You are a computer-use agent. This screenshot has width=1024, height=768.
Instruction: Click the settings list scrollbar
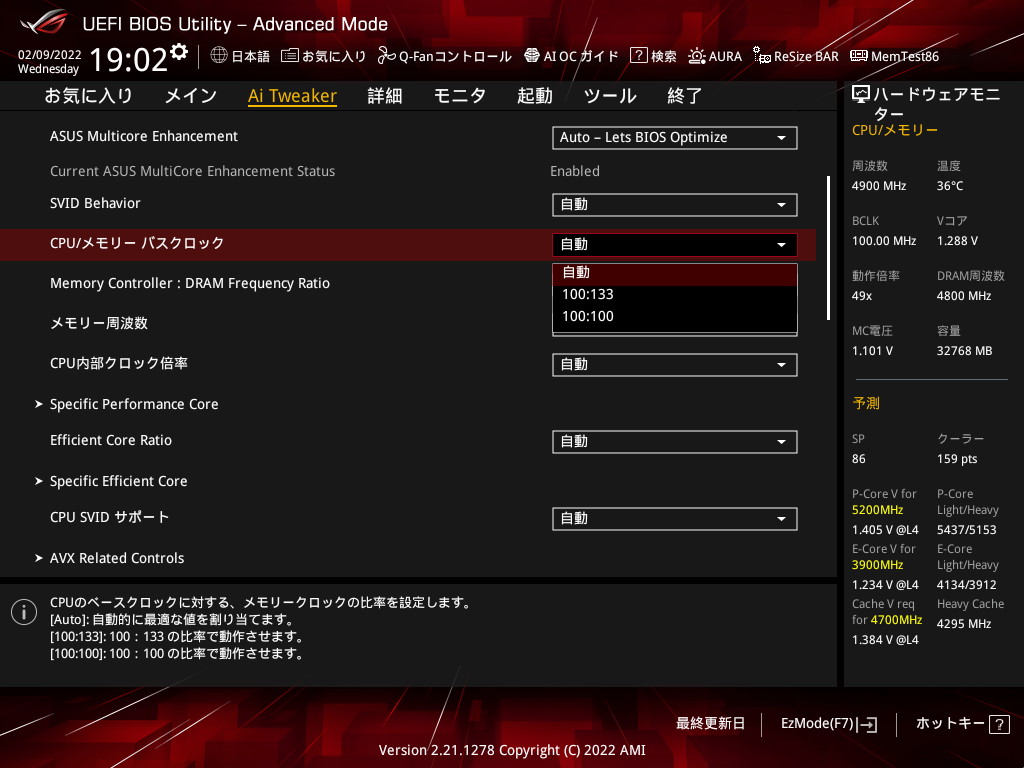pyautogui.click(x=828, y=248)
